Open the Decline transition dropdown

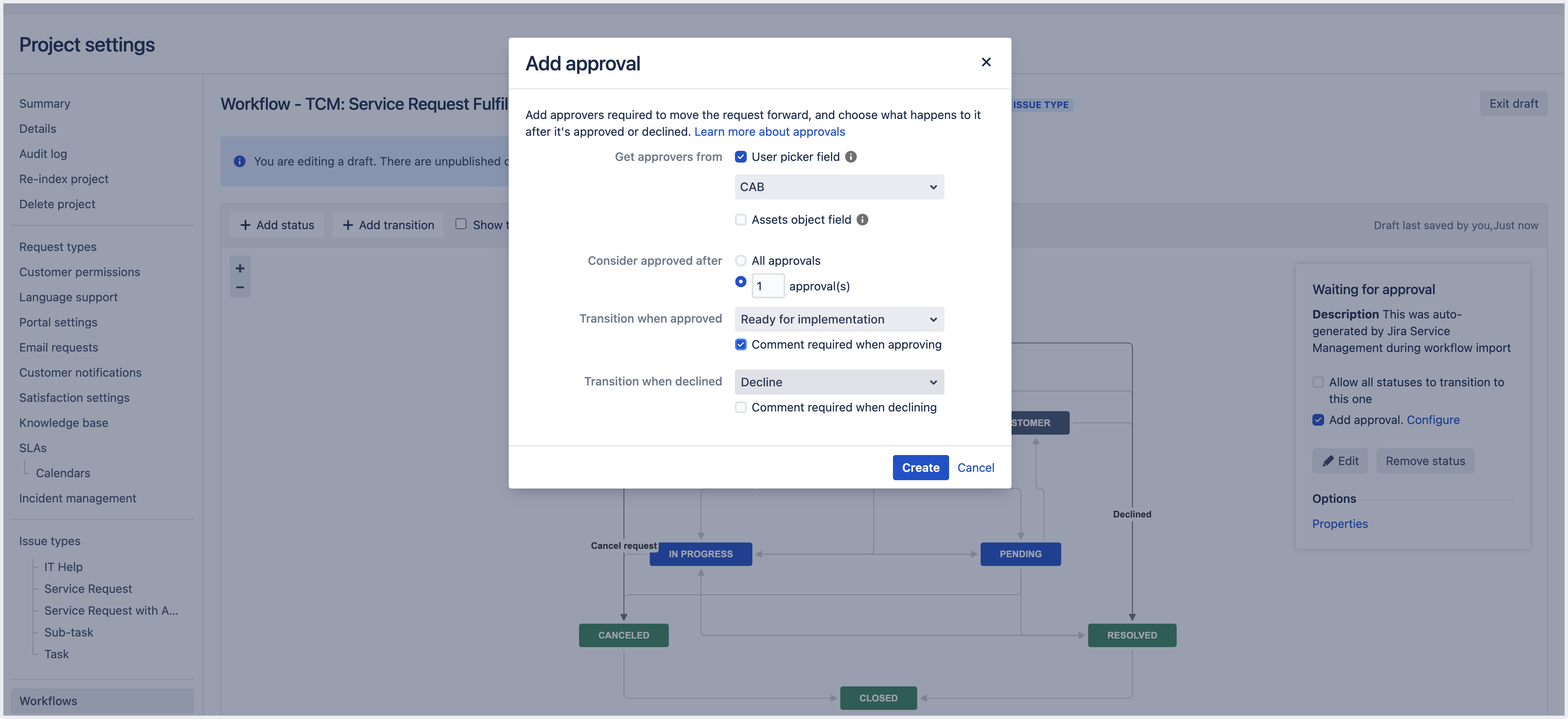coord(839,382)
